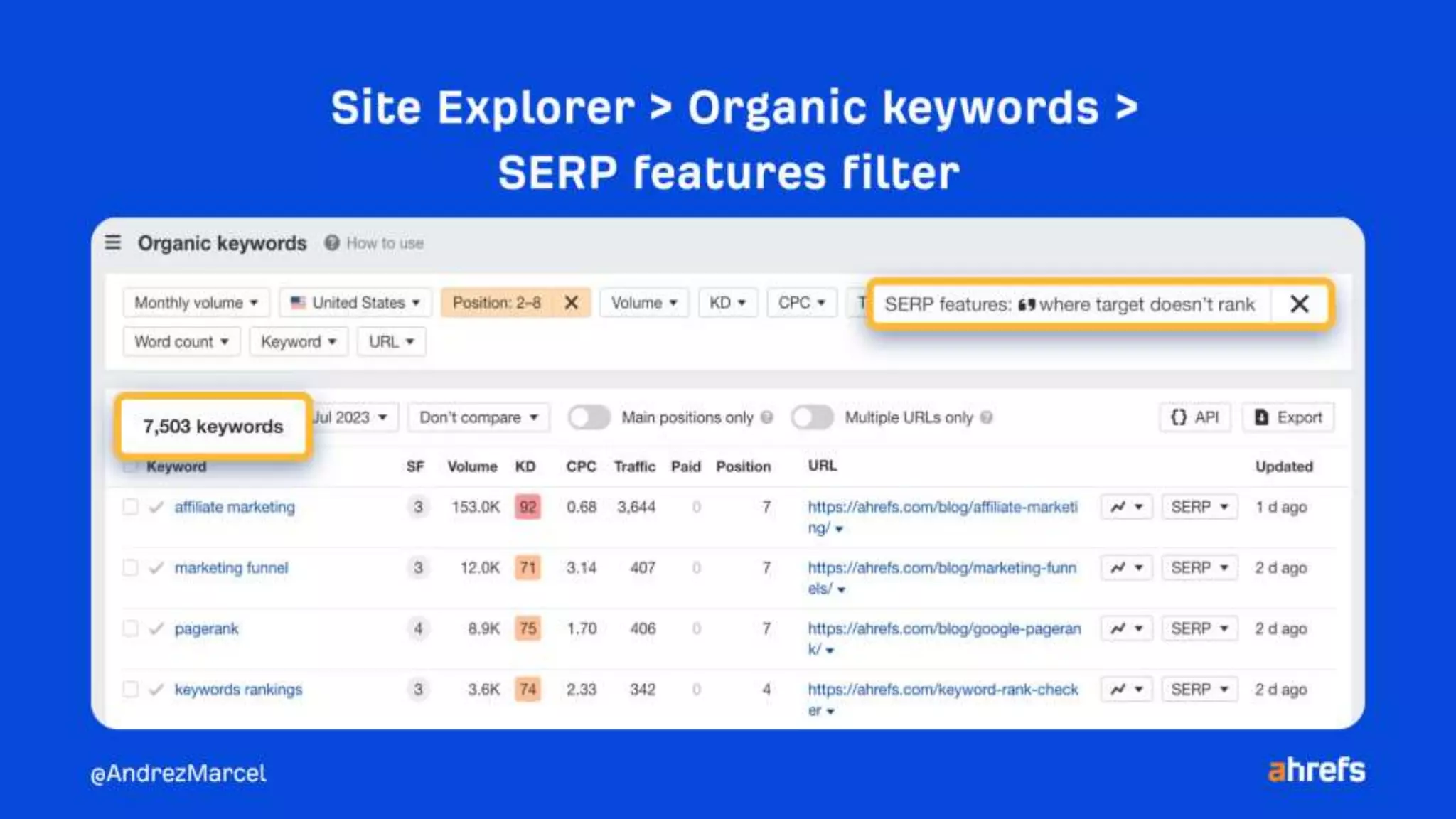Open the Word count dropdown
The width and height of the screenshot is (1456, 819).
pos(181,342)
